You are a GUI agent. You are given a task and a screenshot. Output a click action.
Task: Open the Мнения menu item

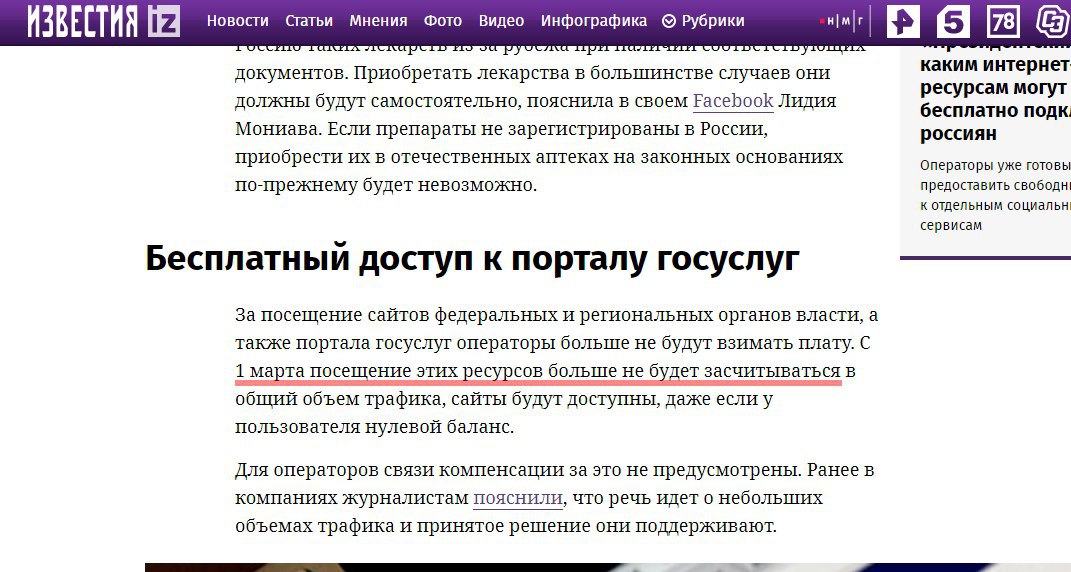coord(378,21)
